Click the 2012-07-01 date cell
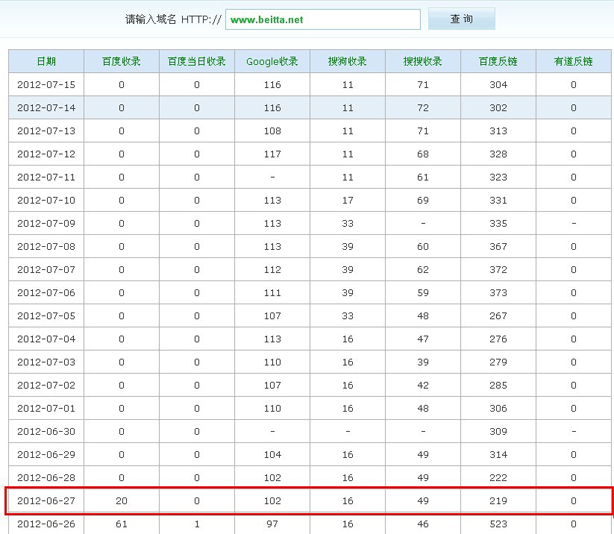Image resolution: width=614 pixels, height=534 pixels. point(46,408)
